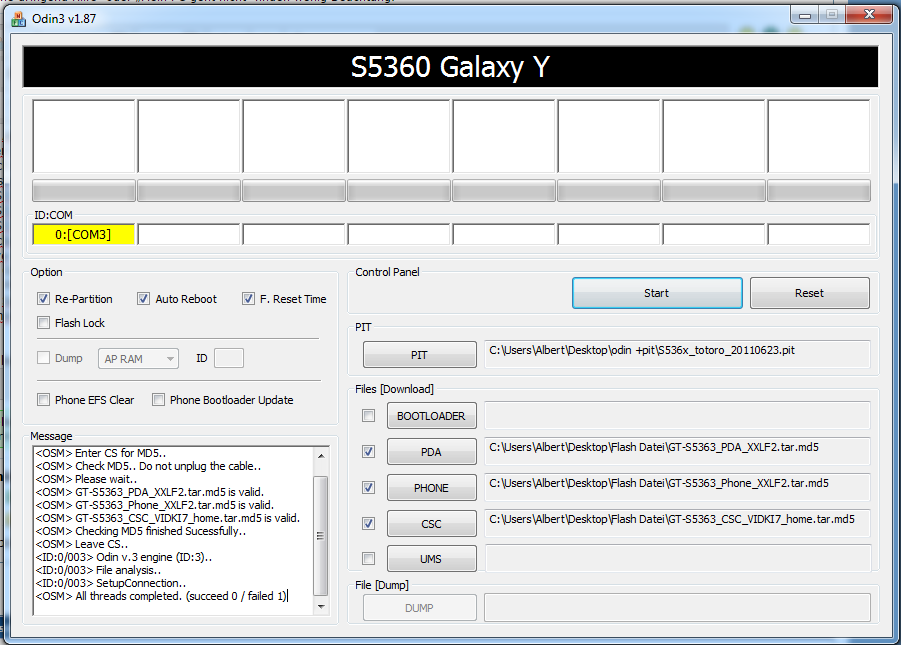Click the DUMP button
This screenshot has height=645, width=901.
pyautogui.click(x=419, y=608)
